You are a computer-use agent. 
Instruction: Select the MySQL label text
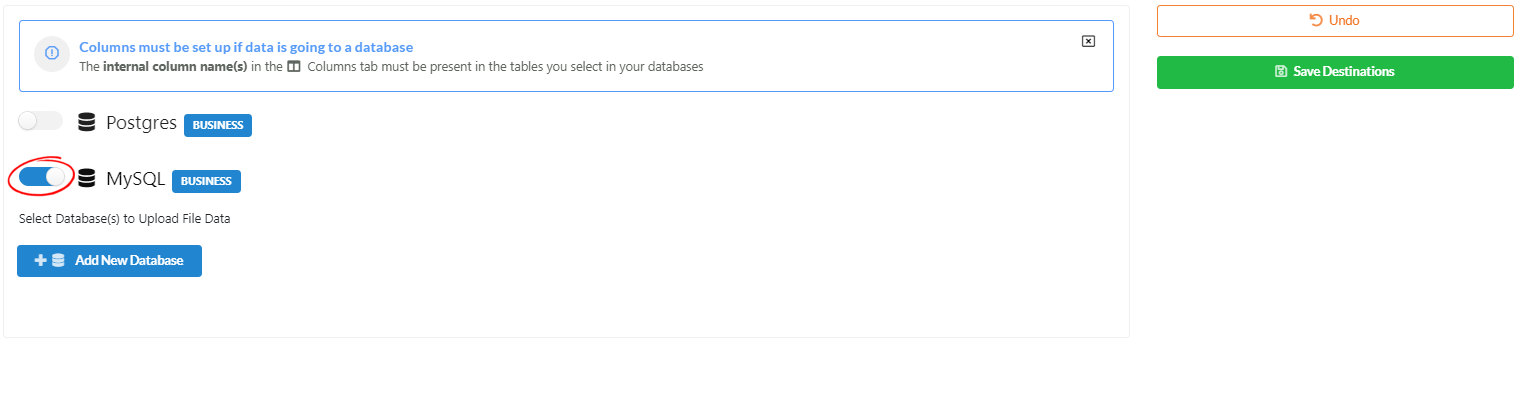coord(135,179)
